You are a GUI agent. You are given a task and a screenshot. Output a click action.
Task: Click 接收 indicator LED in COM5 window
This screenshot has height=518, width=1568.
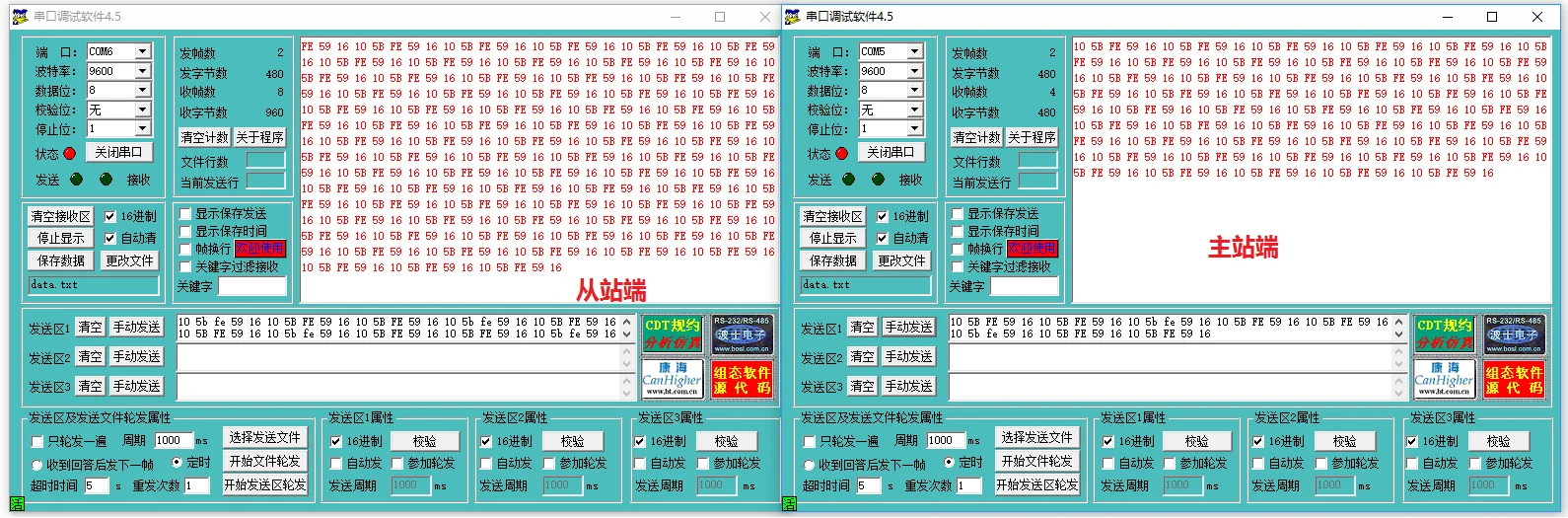[x=878, y=180]
